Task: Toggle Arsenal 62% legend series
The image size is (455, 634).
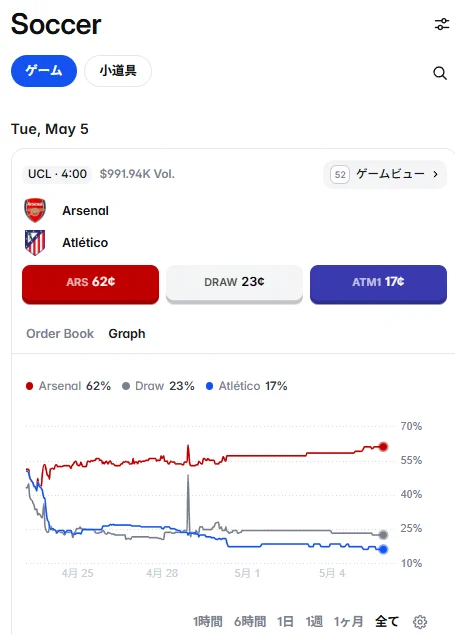Action: [68, 386]
